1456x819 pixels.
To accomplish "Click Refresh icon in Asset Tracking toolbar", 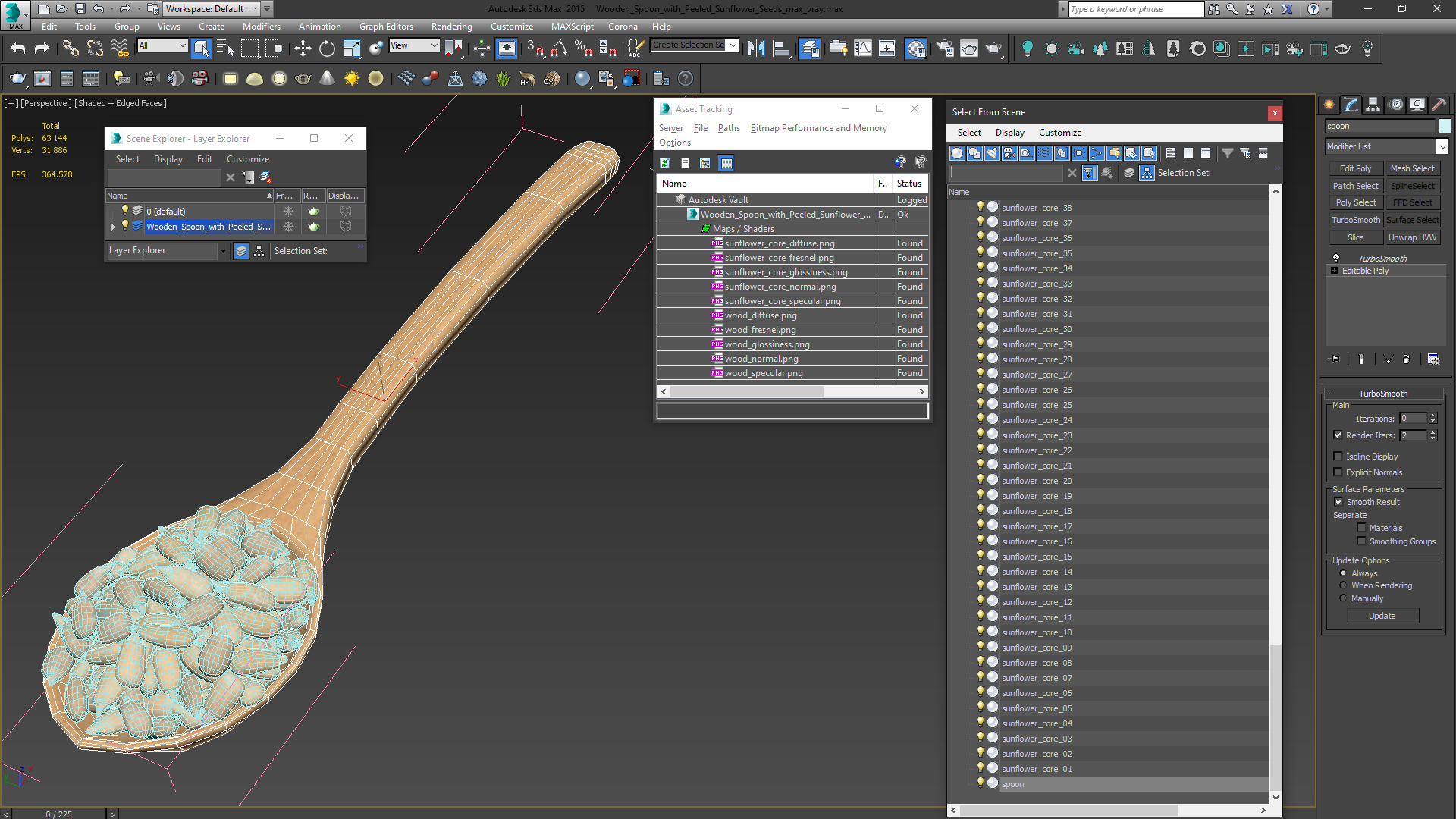I will point(664,162).
